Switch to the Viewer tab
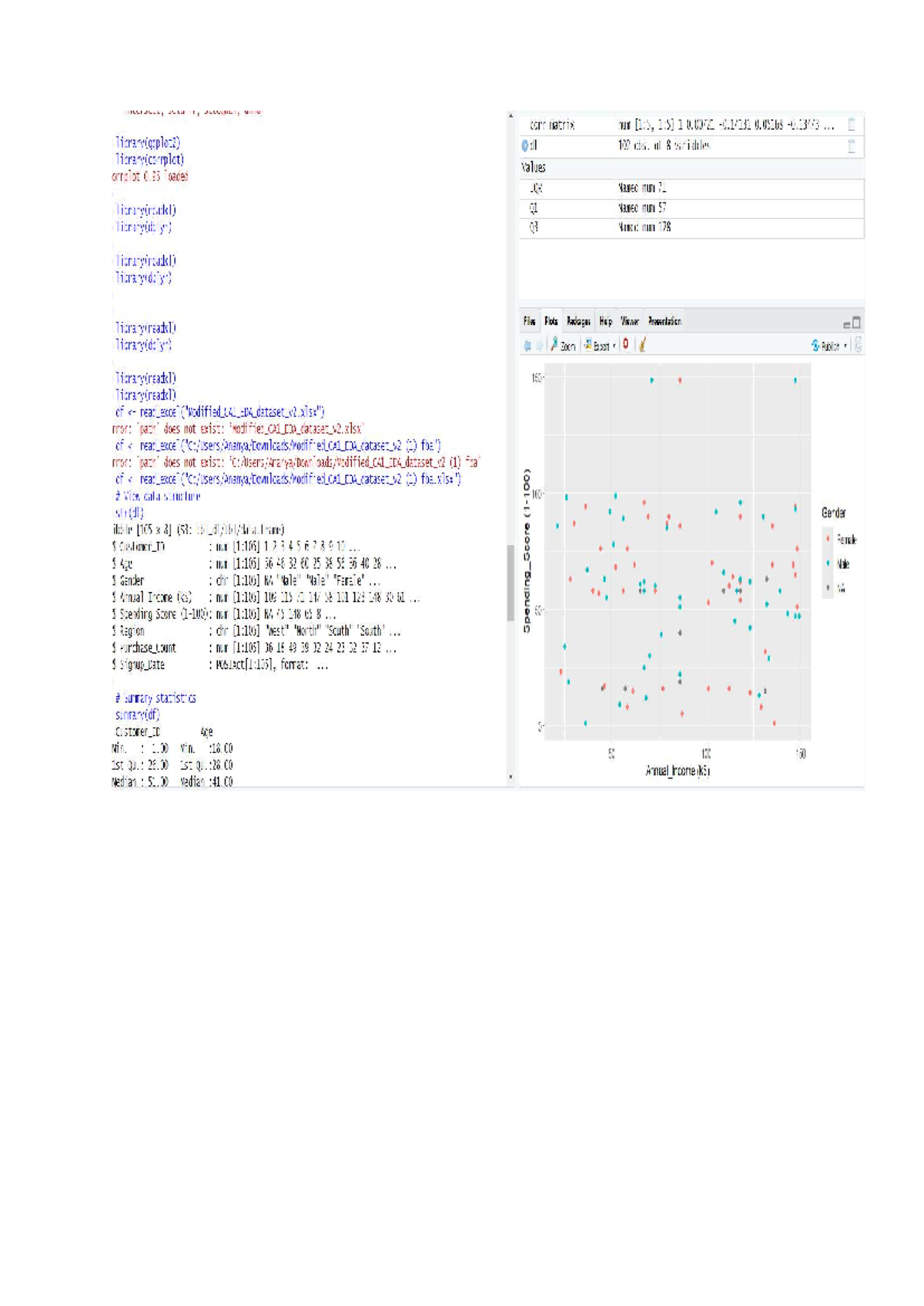Viewport: 924px width, 1306px height. 630,322
